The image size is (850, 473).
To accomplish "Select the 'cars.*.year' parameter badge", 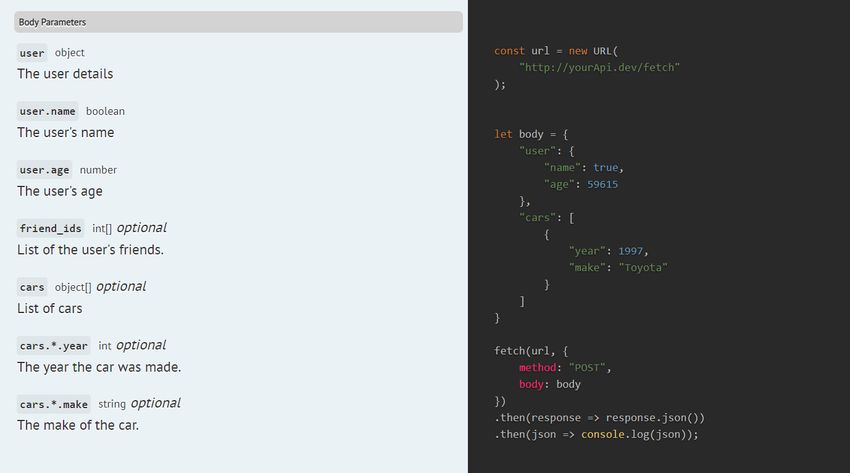I will point(54,346).
